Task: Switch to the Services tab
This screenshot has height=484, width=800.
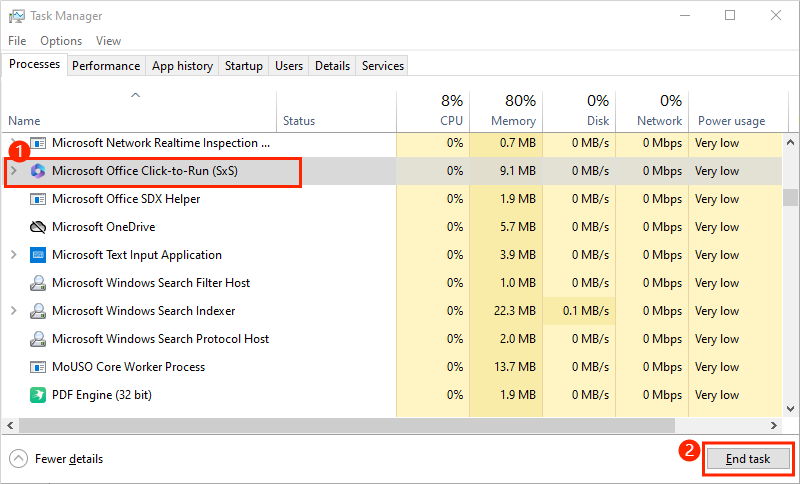Action: [x=383, y=66]
